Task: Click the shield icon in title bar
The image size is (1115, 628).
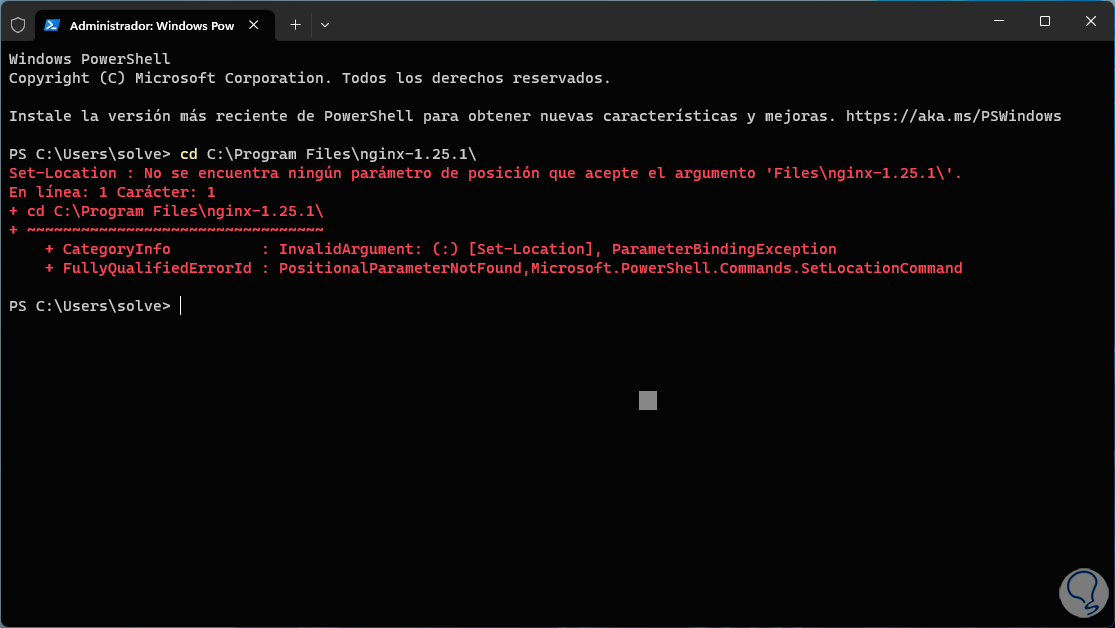Action: tap(18, 25)
